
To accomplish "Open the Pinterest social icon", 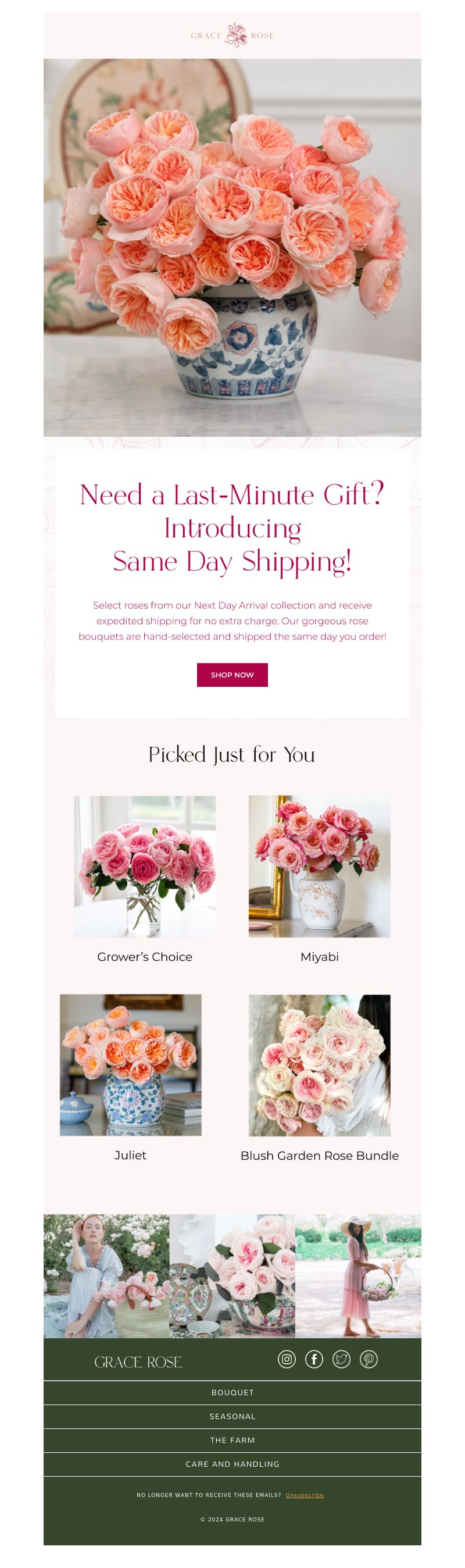I will 369,1359.
